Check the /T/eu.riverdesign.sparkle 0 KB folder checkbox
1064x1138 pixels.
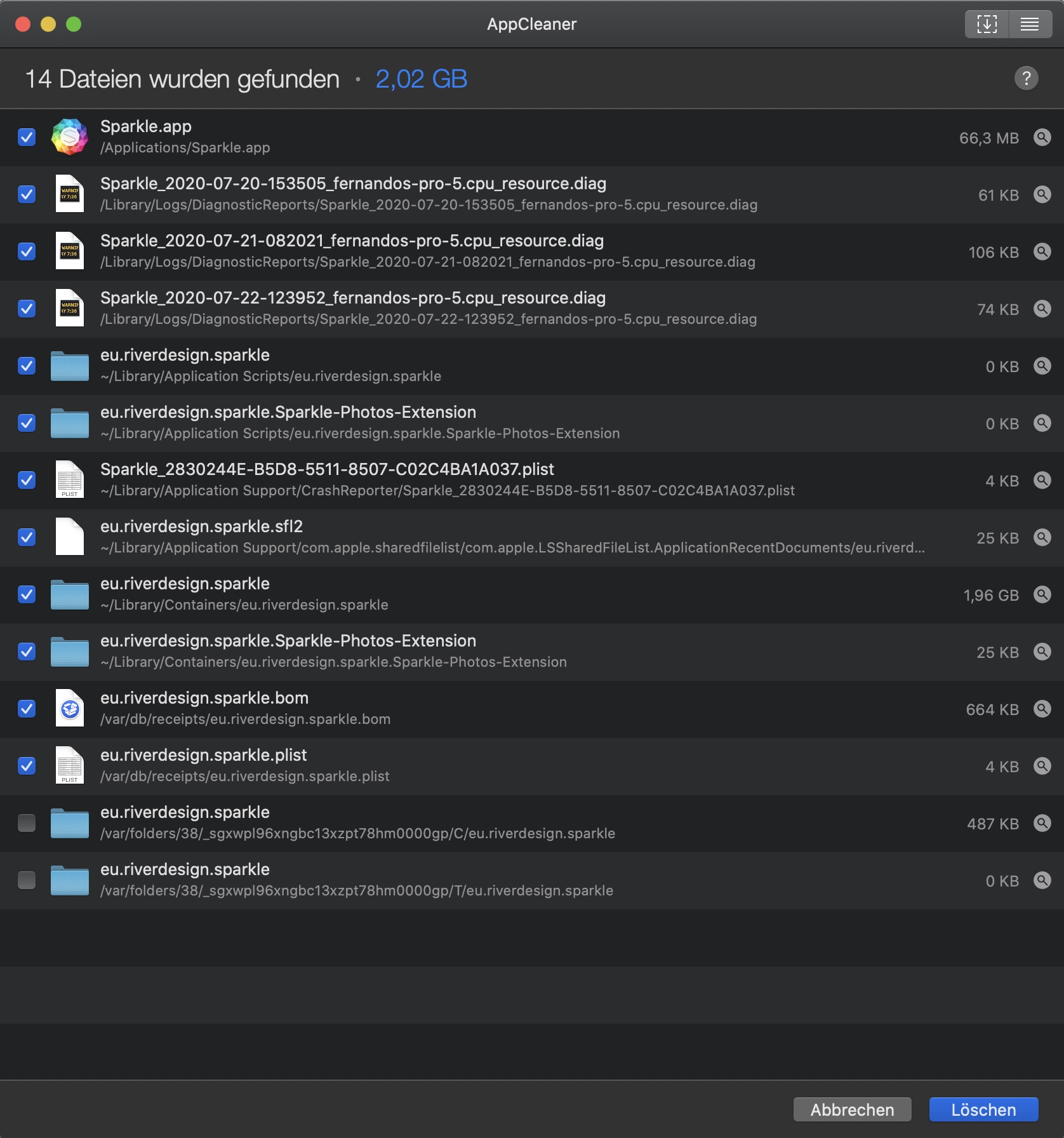click(x=27, y=880)
